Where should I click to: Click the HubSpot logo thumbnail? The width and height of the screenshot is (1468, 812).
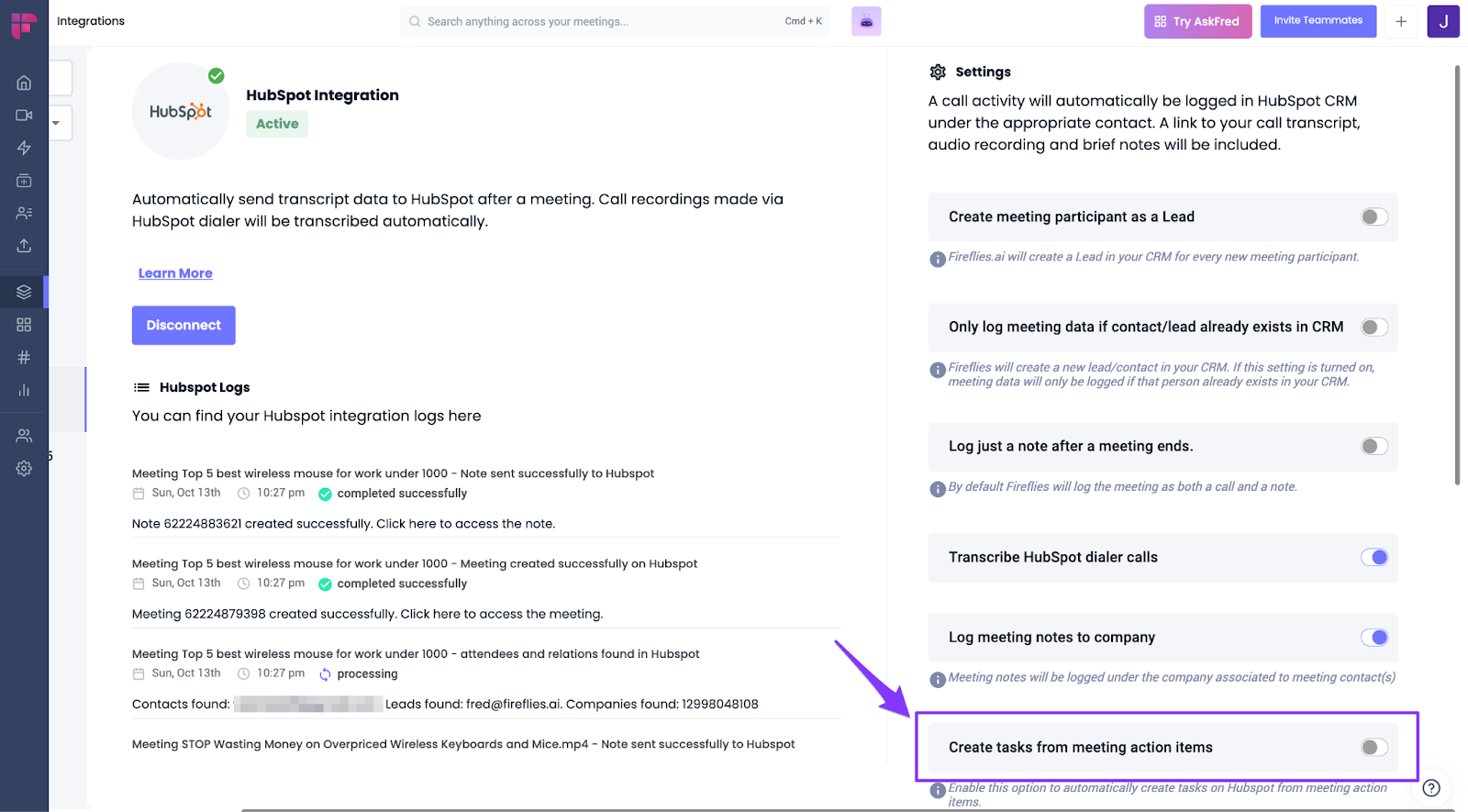(x=181, y=111)
